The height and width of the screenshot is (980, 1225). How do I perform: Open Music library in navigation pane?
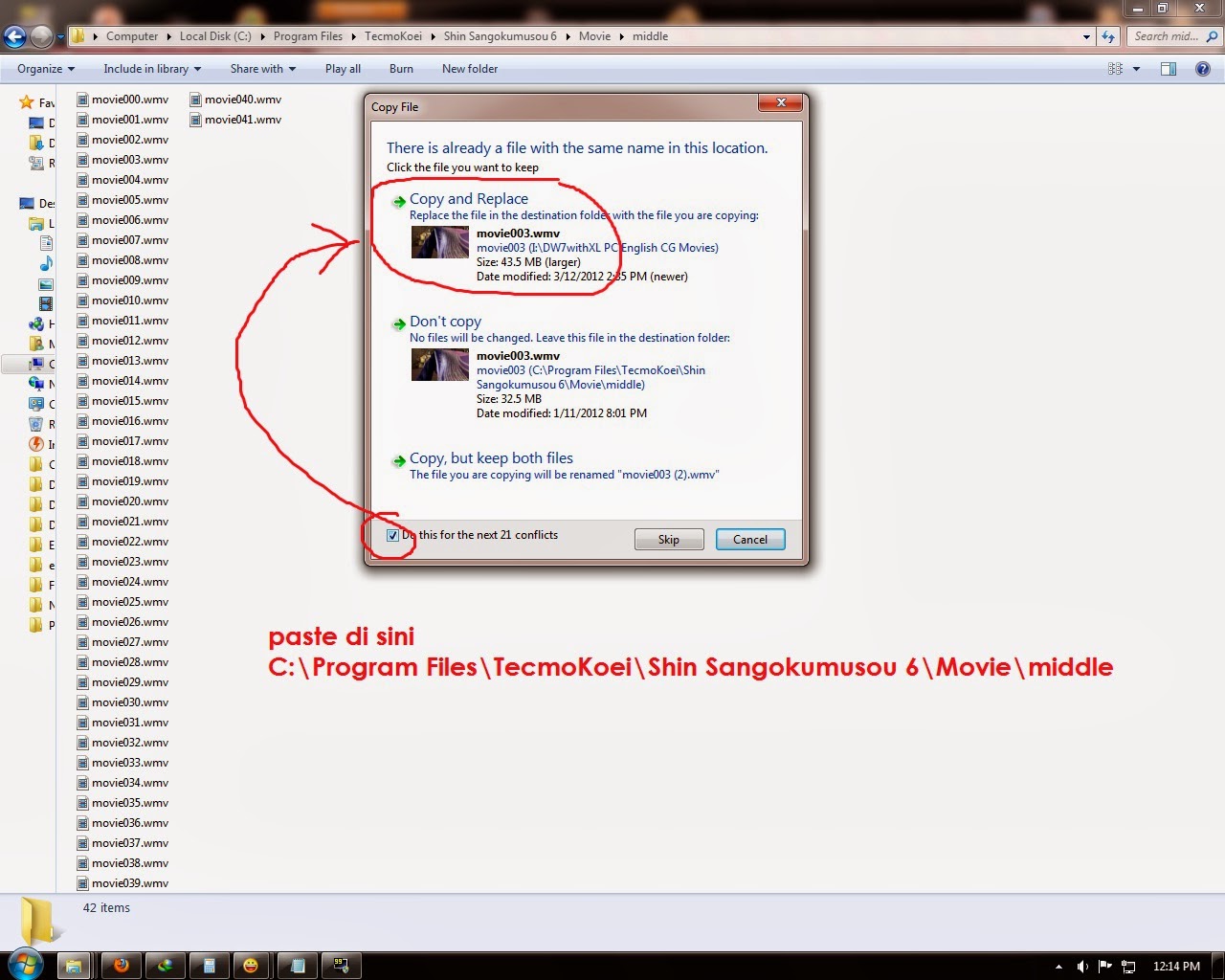click(45, 263)
